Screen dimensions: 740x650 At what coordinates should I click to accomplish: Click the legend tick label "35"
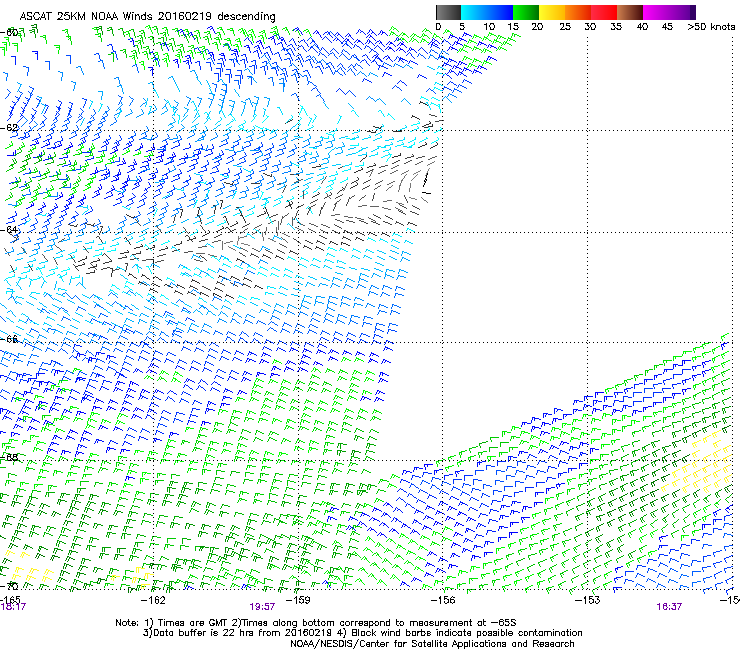click(x=616, y=27)
